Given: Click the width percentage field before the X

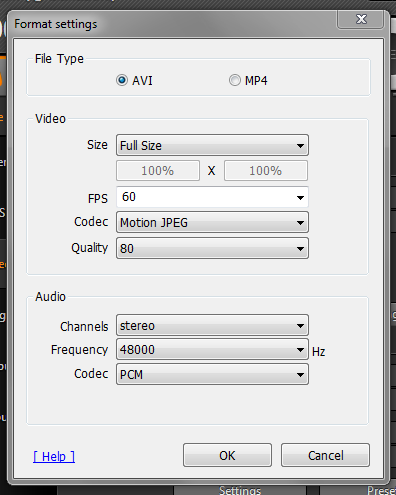Looking at the screenshot, I should [158, 171].
